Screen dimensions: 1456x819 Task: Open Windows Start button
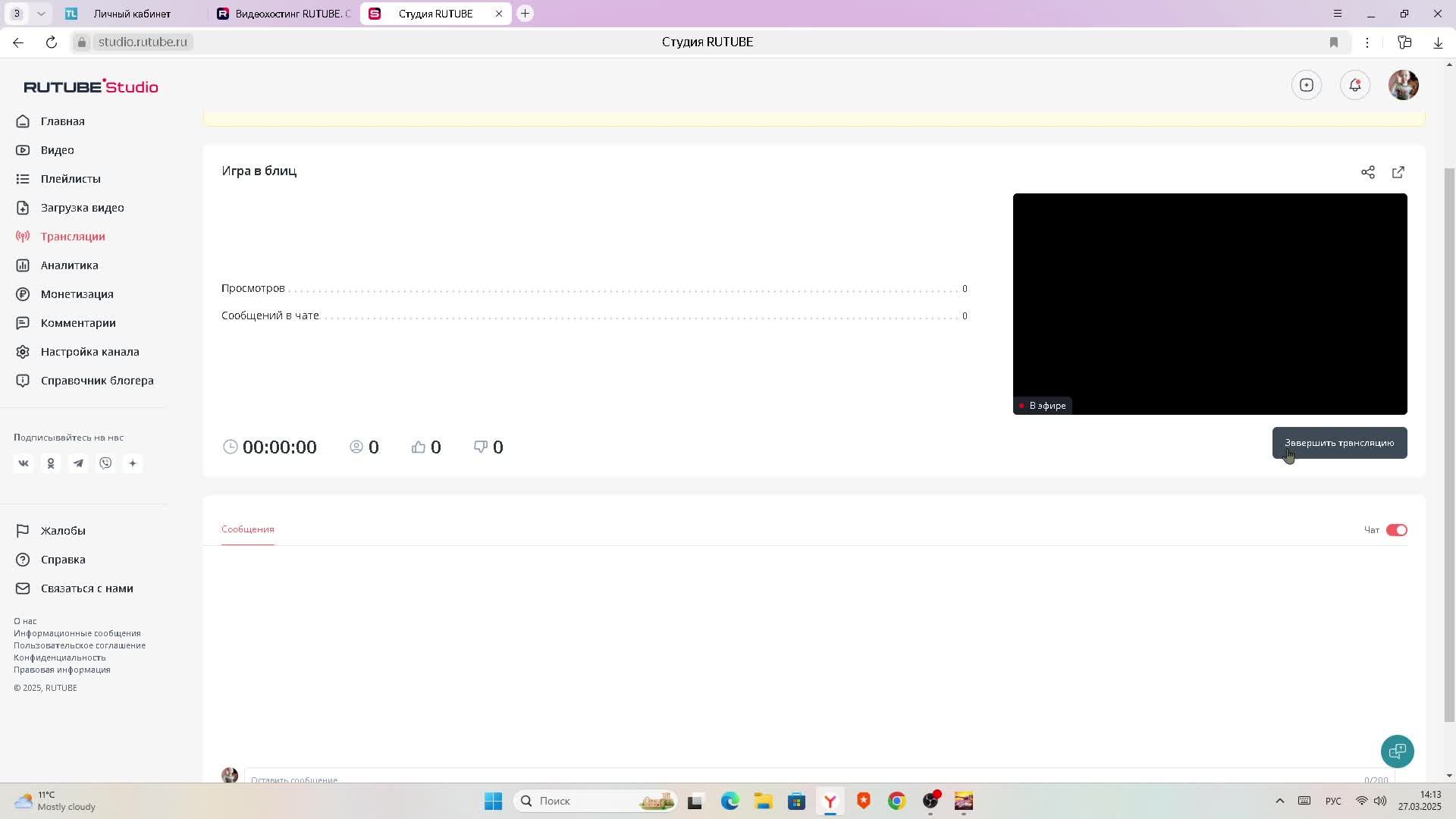(493, 802)
